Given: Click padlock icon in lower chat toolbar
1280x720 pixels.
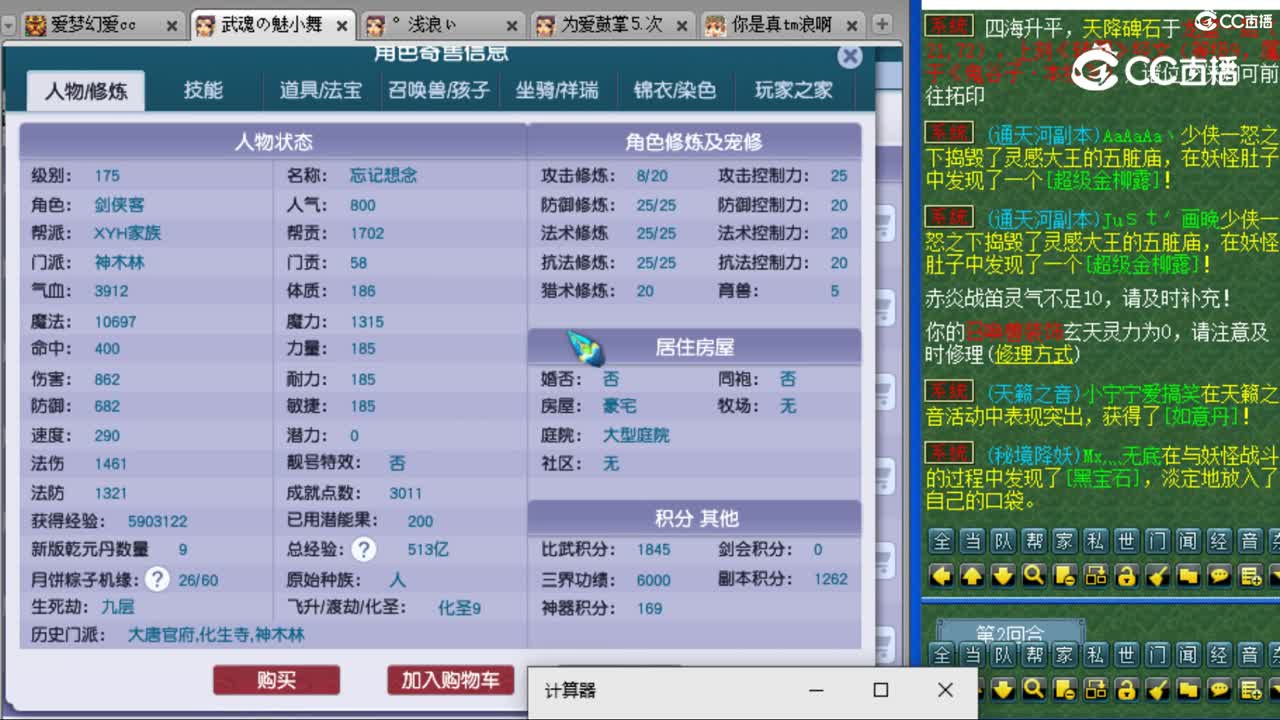Looking at the screenshot, I should [1127, 689].
